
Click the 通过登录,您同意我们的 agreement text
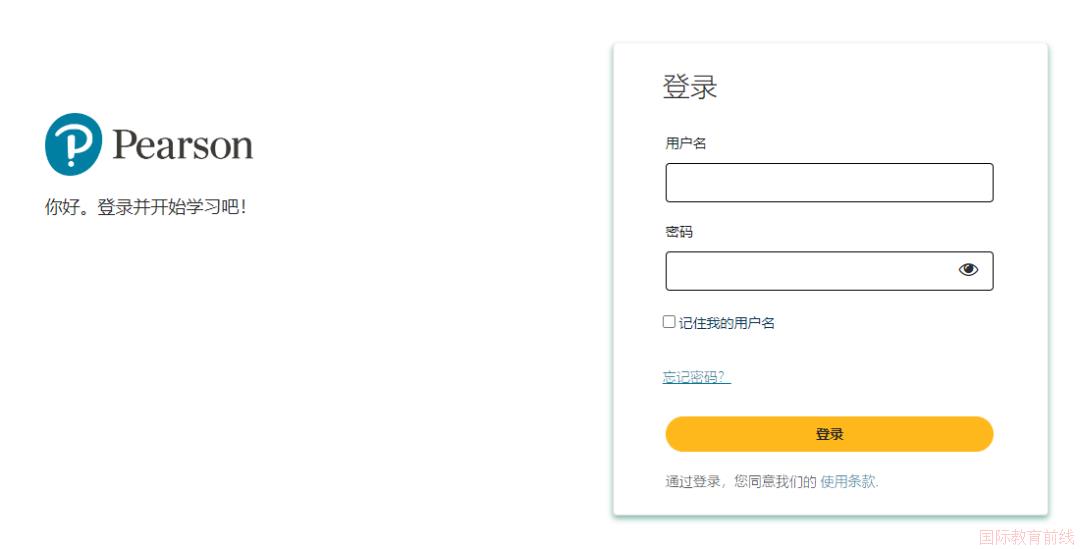[740, 481]
